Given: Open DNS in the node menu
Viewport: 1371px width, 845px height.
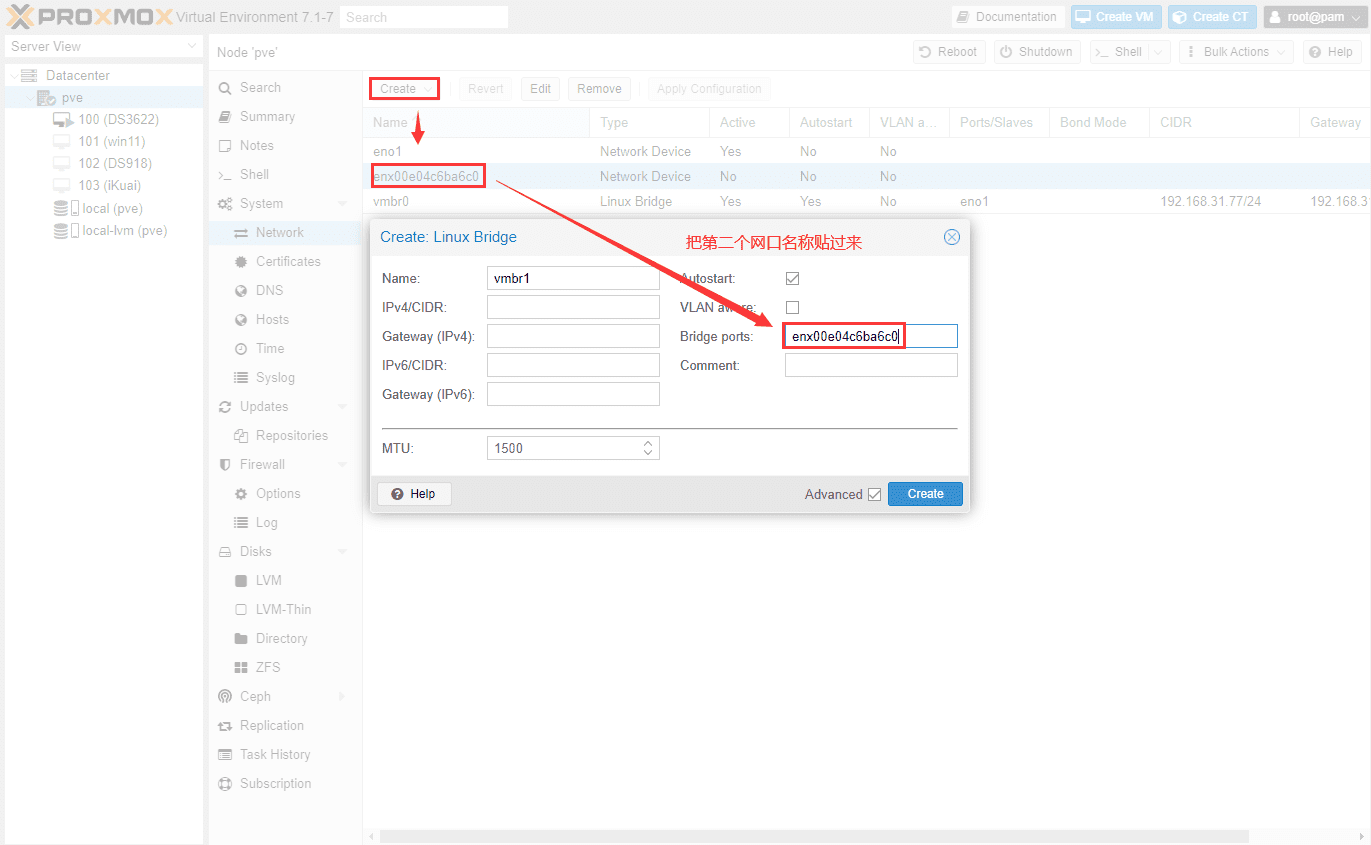Looking at the screenshot, I should tap(269, 291).
